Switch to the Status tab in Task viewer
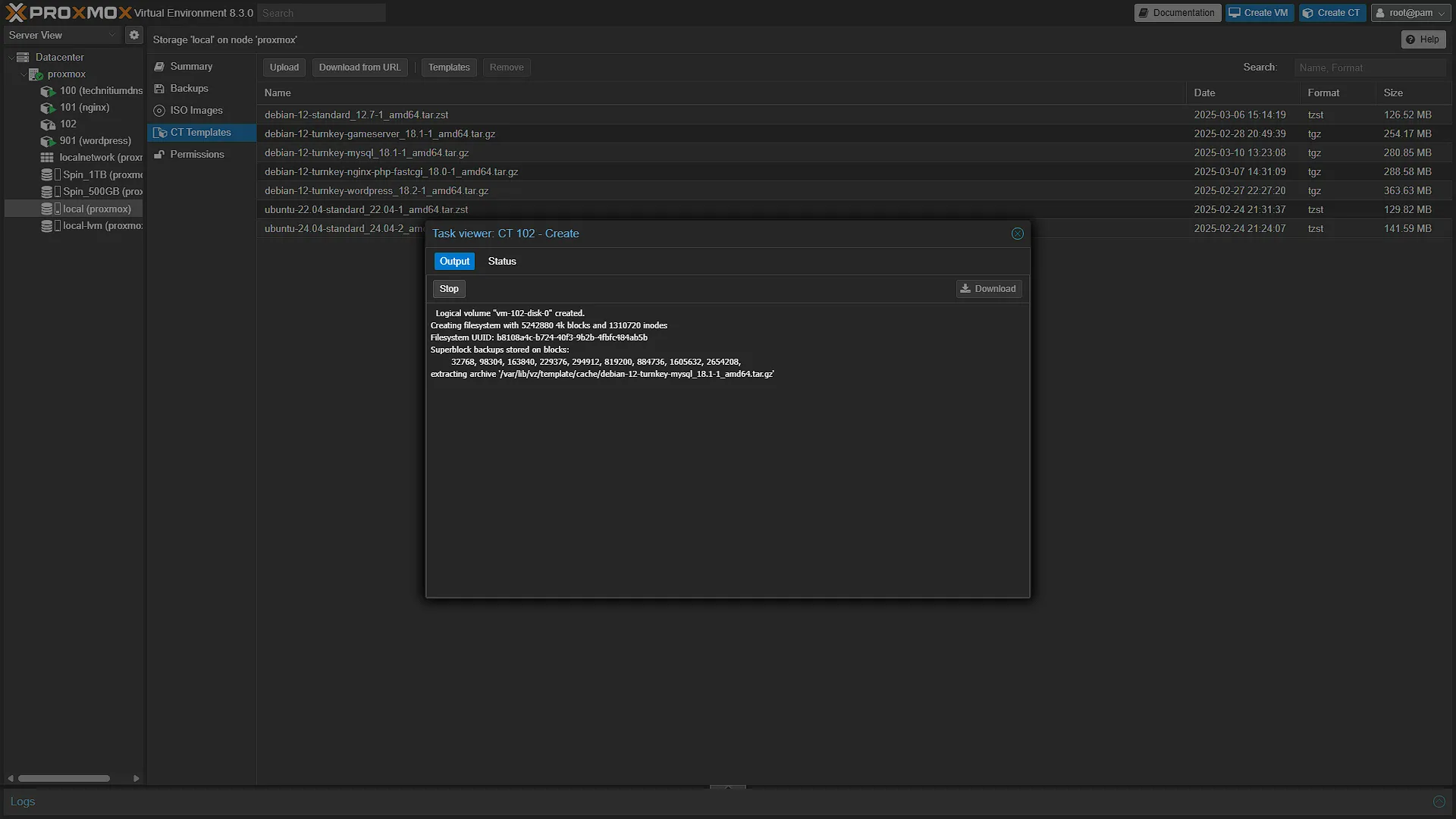The width and height of the screenshot is (1456, 819). pos(502,262)
